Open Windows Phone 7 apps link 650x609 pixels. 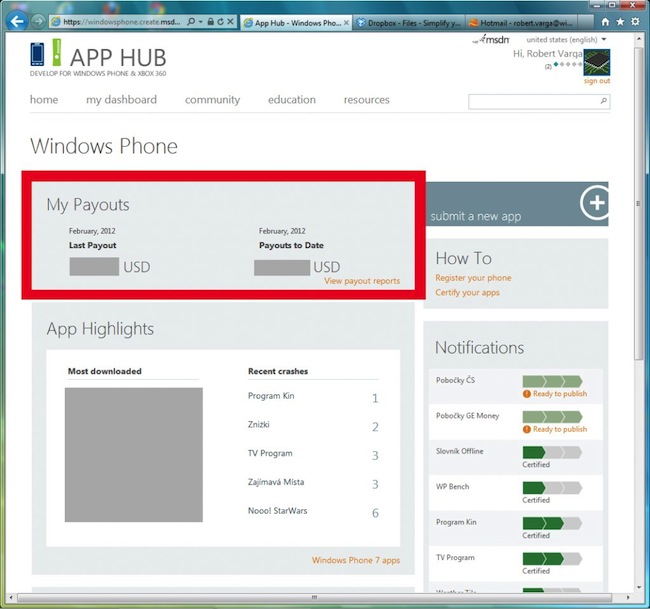tap(356, 560)
